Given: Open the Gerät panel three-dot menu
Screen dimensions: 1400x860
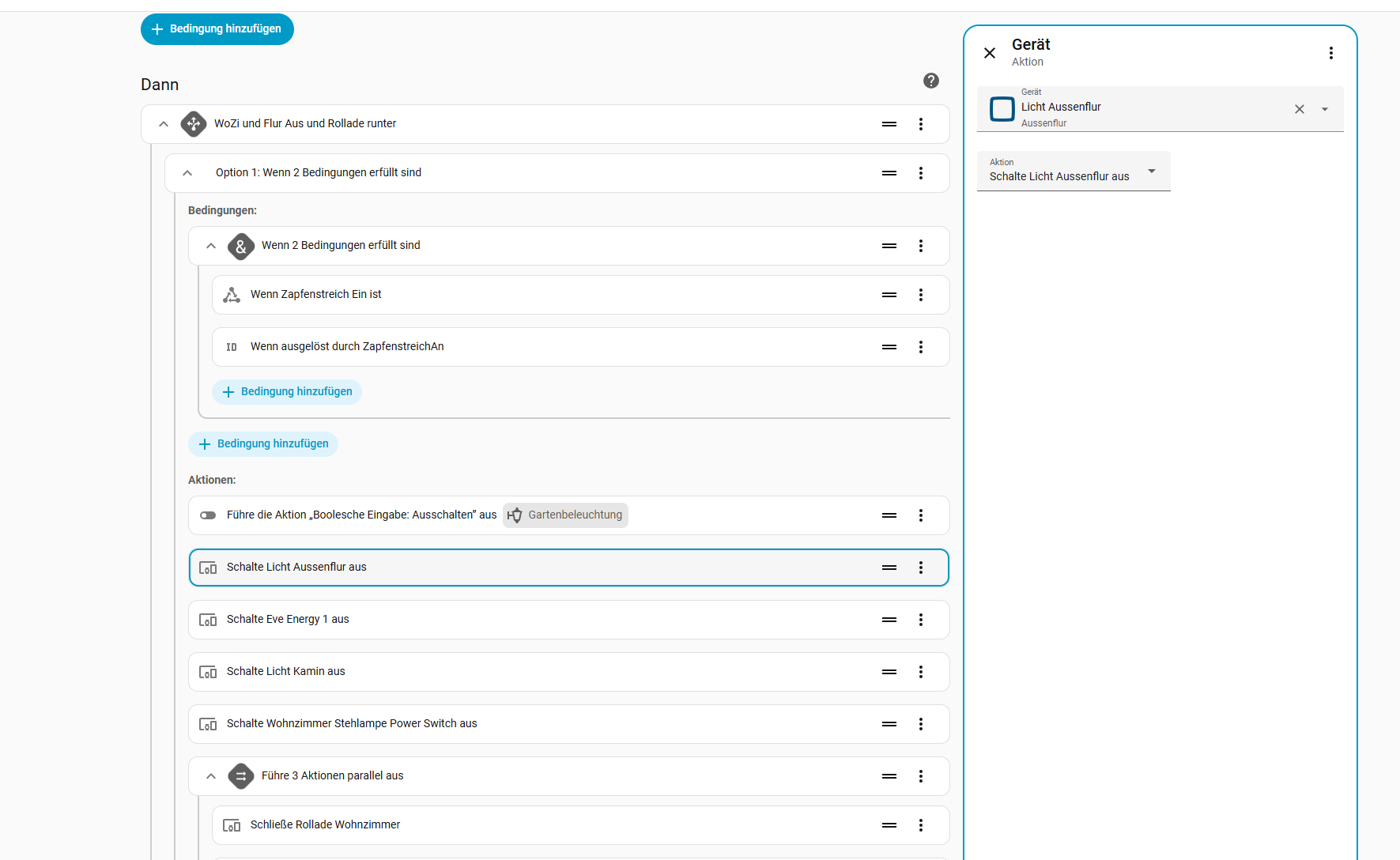Looking at the screenshot, I should [1331, 53].
